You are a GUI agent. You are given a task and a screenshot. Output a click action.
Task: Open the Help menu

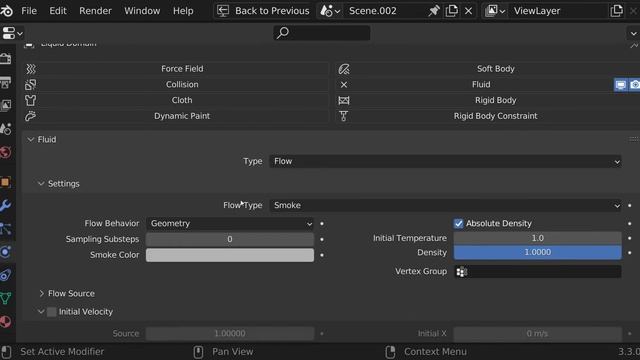coord(183,11)
